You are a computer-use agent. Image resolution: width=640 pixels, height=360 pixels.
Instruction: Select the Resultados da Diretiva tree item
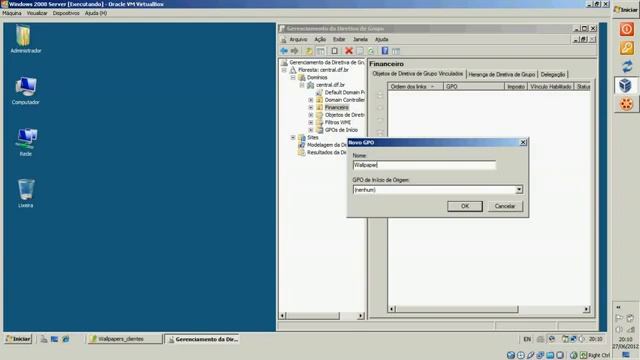point(327,152)
